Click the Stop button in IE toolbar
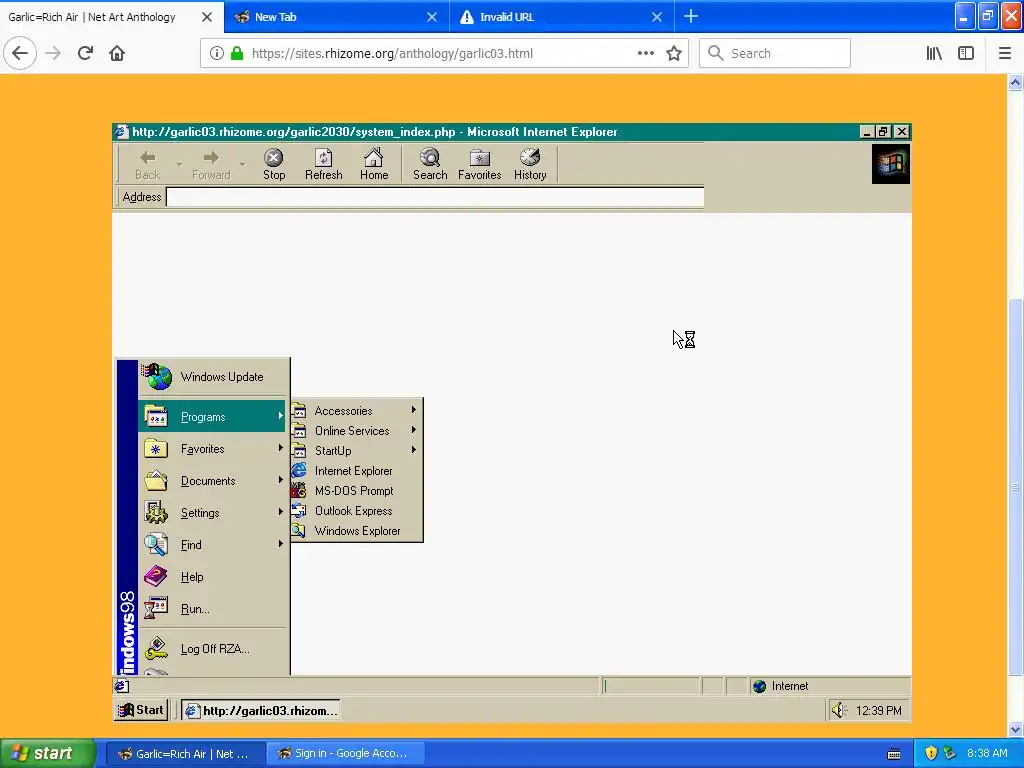1024x768 pixels. coord(274,165)
